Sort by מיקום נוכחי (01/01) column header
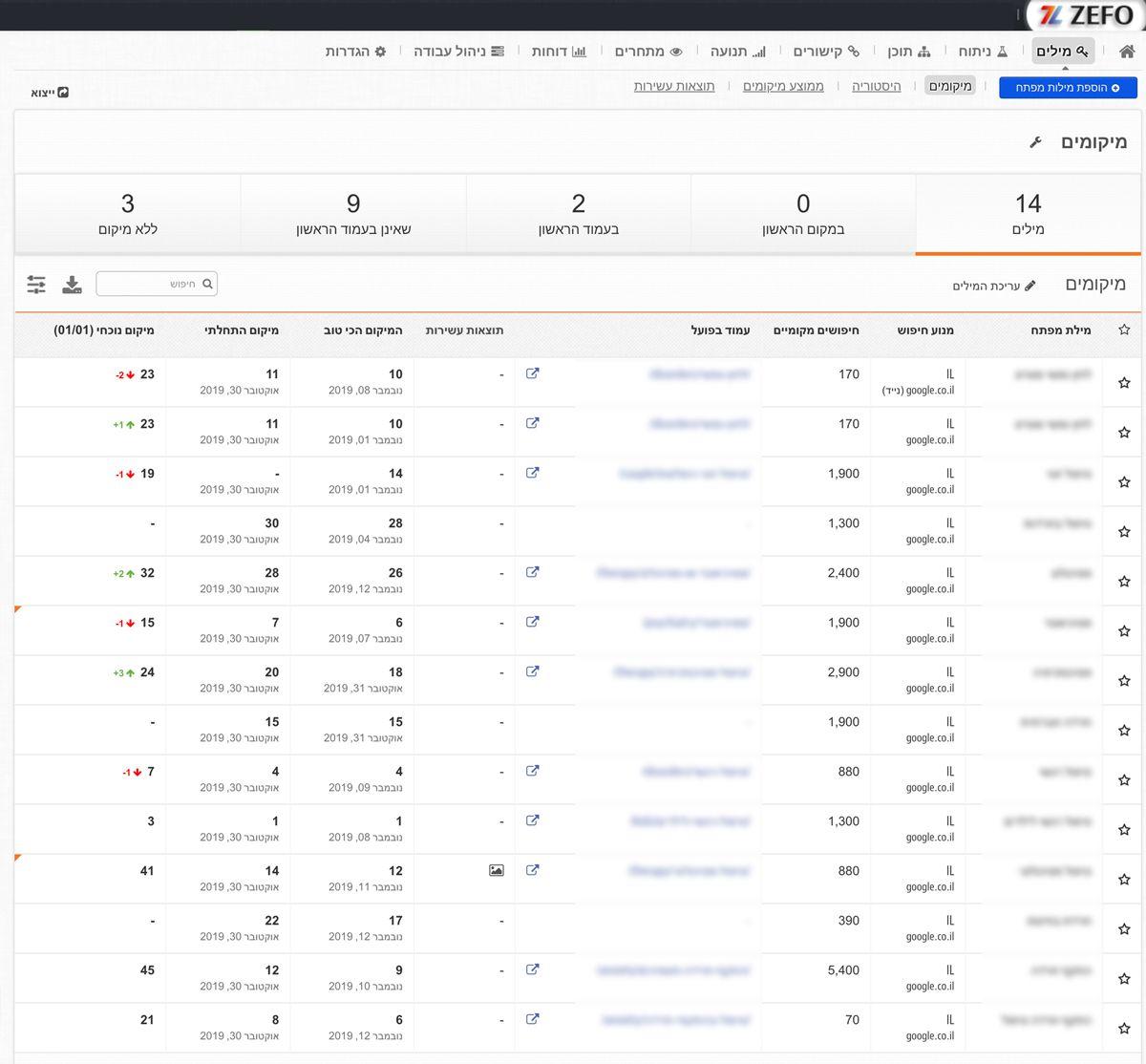Screen dimensions: 1146x1064 point(104,330)
